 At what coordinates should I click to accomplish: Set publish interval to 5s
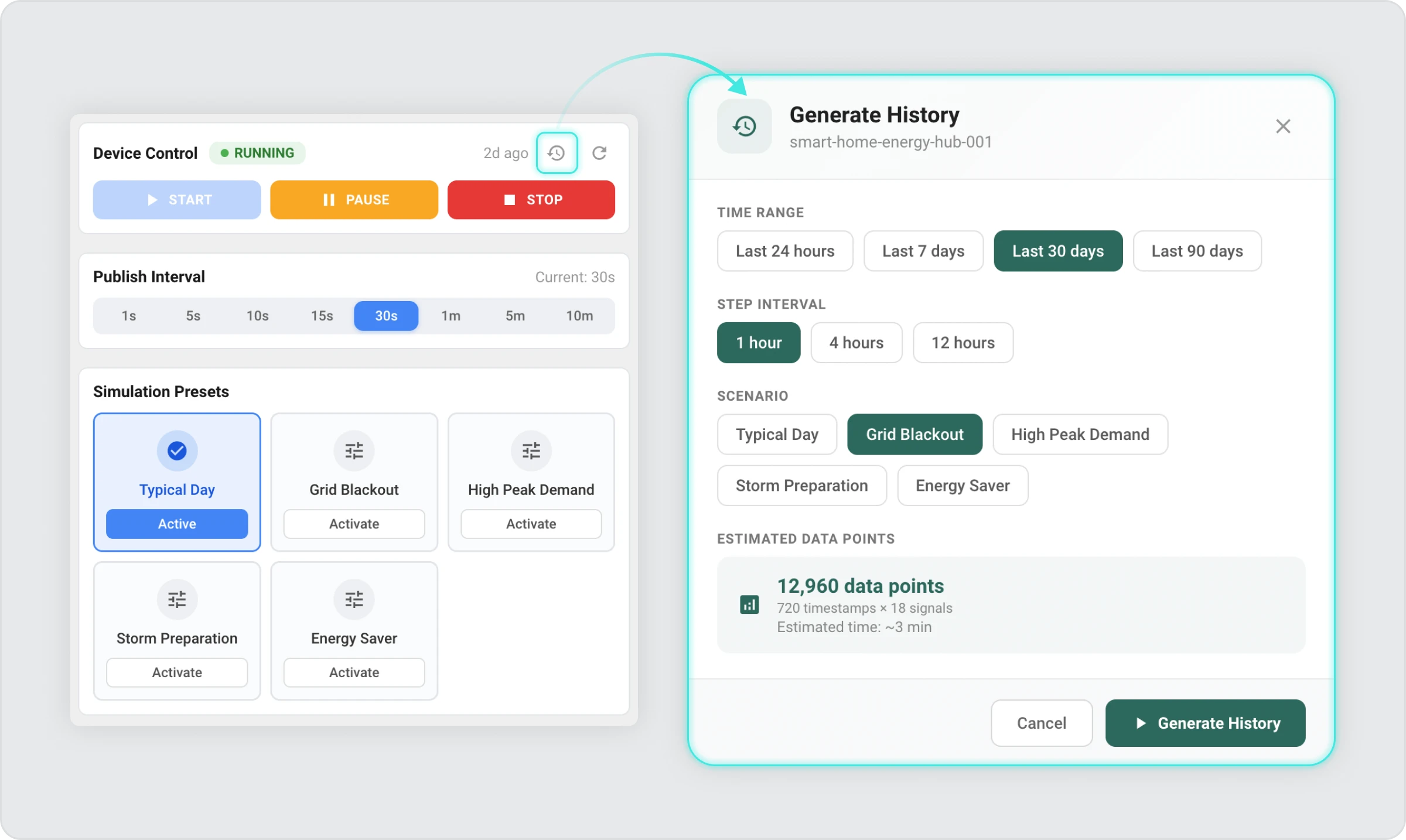(x=193, y=316)
